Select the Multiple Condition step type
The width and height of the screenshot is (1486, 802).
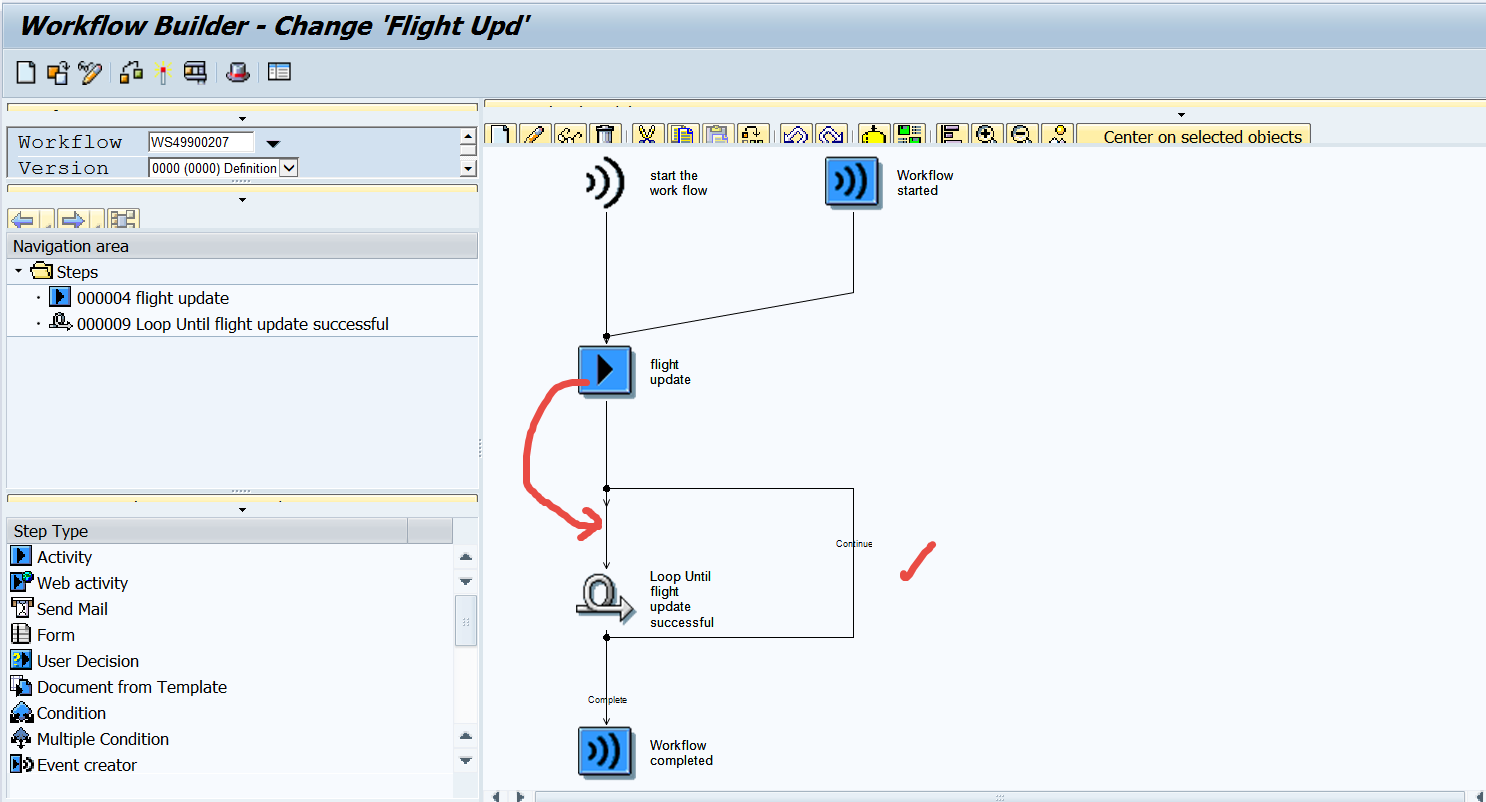(x=103, y=739)
